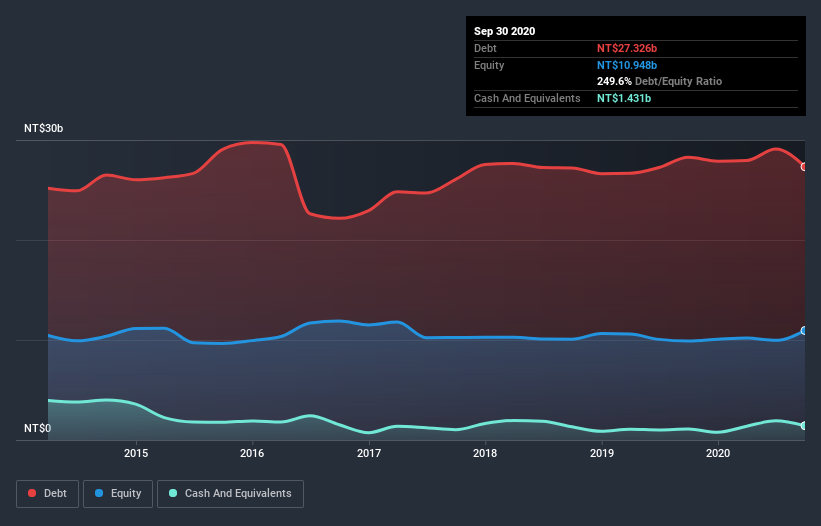The height and width of the screenshot is (526, 821).
Task: Click the Debt label in the tooltip
Action: pos(485,48)
